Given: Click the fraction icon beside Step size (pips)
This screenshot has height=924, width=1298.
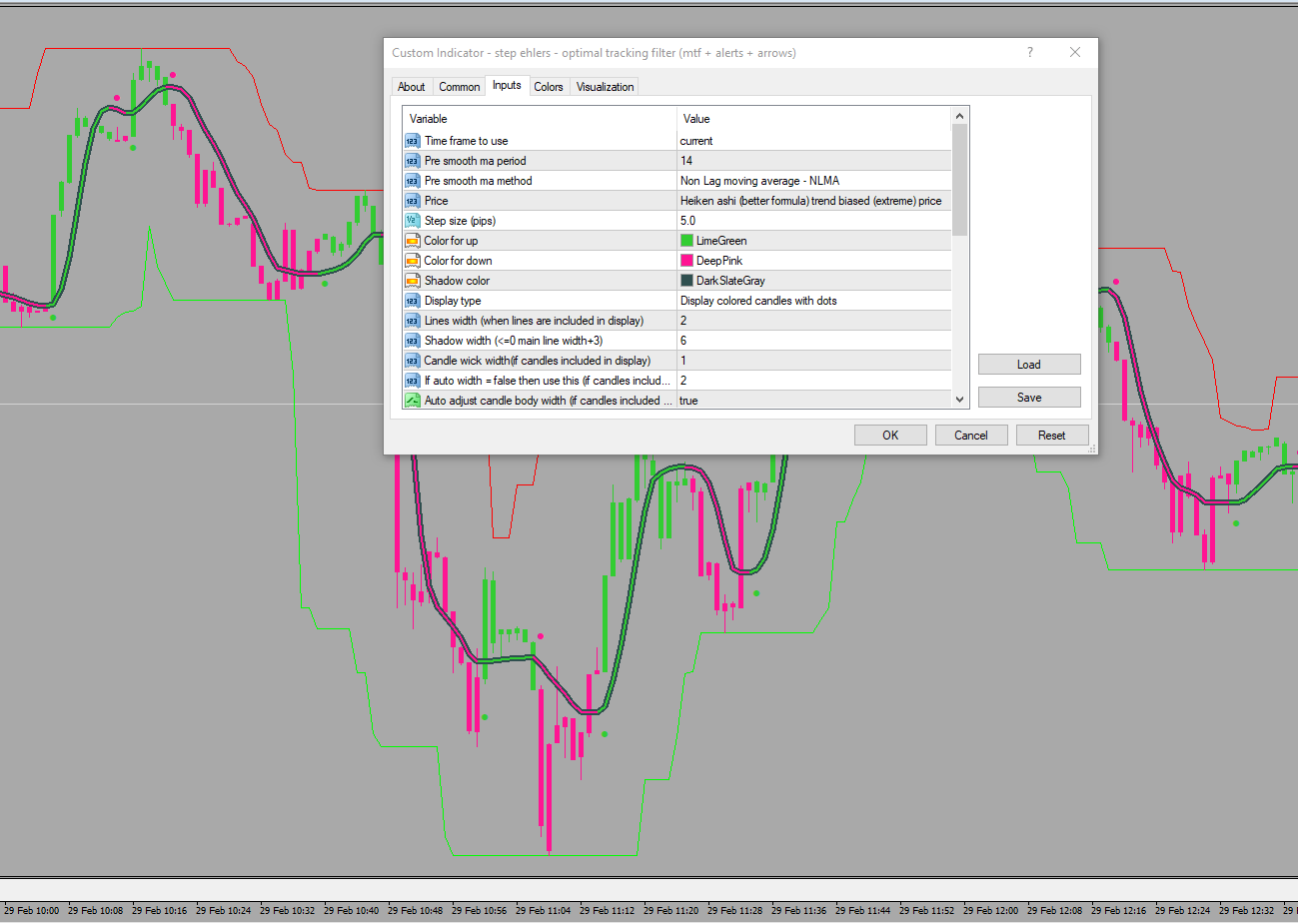Looking at the screenshot, I should click(412, 221).
